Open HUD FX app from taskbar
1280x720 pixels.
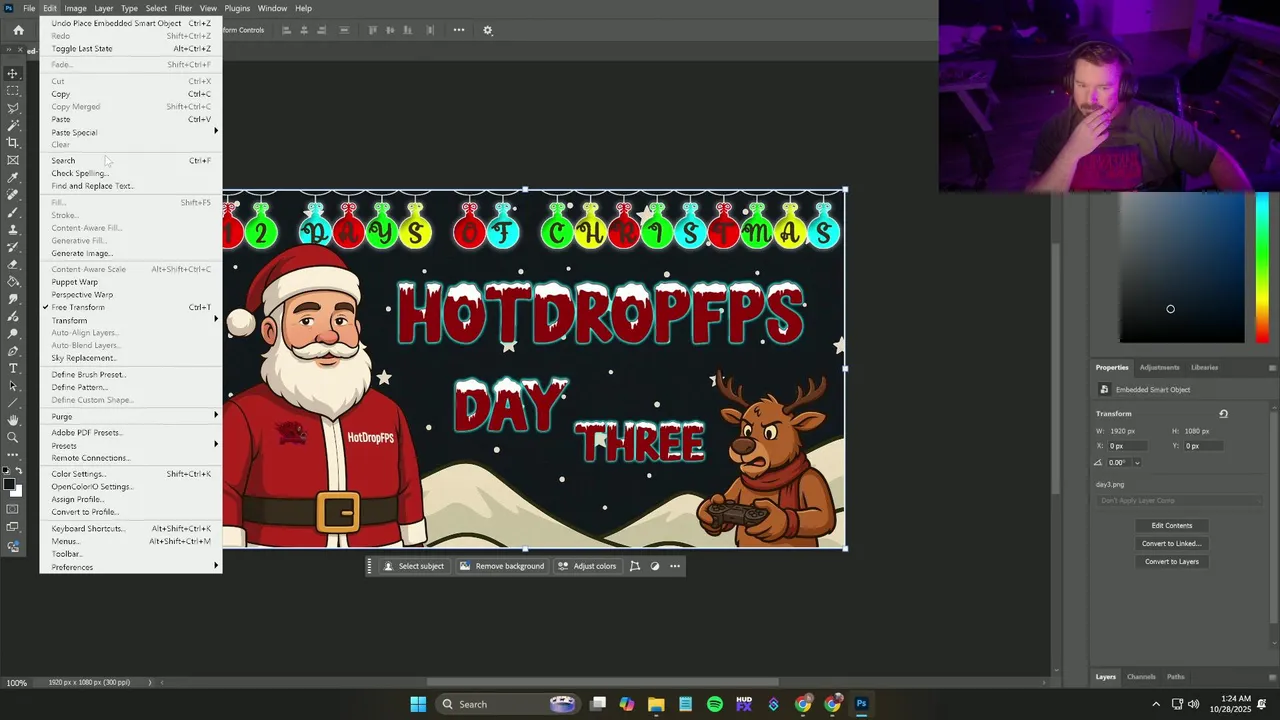coord(744,704)
